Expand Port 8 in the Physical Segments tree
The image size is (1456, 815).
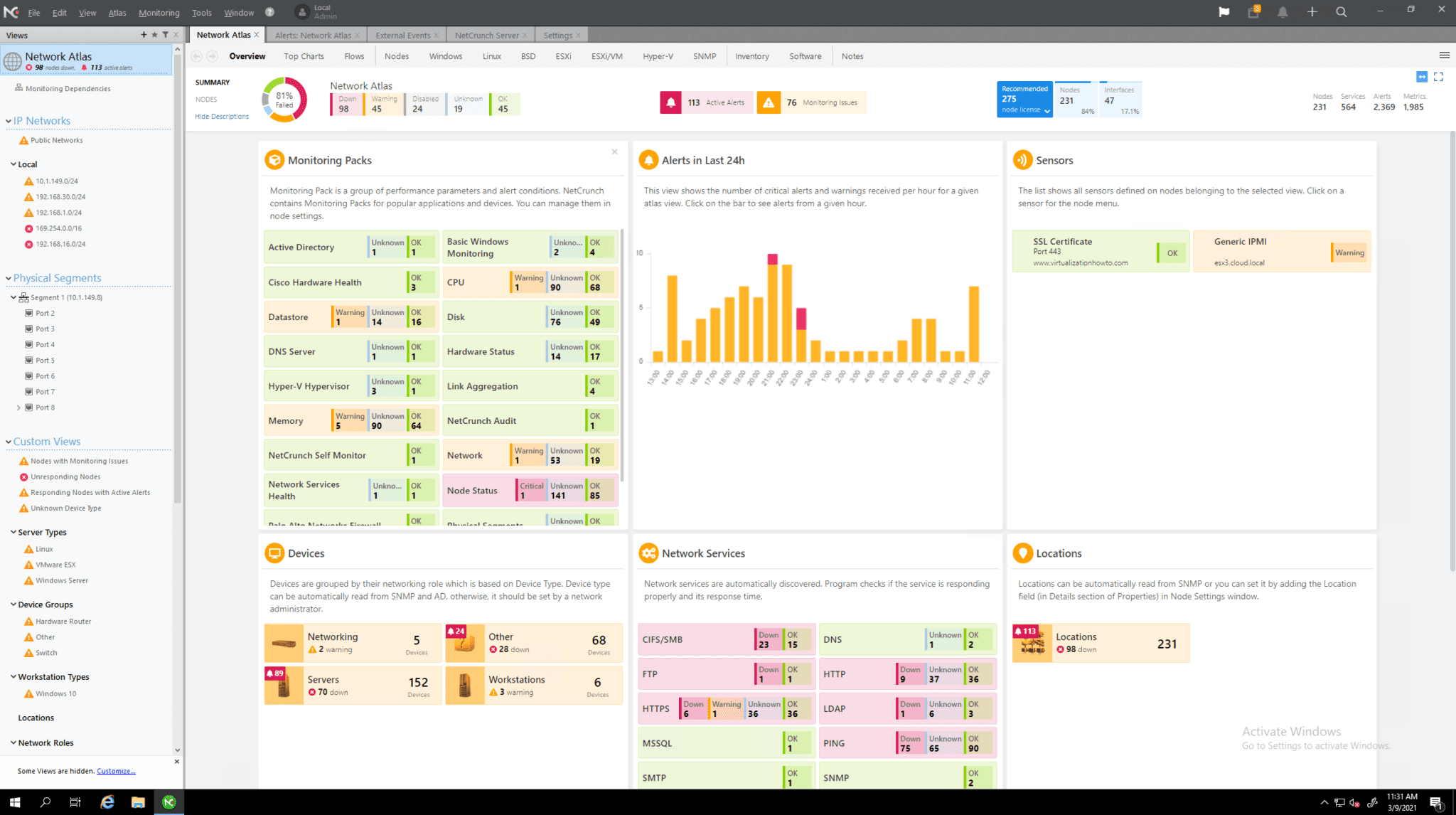(18, 407)
